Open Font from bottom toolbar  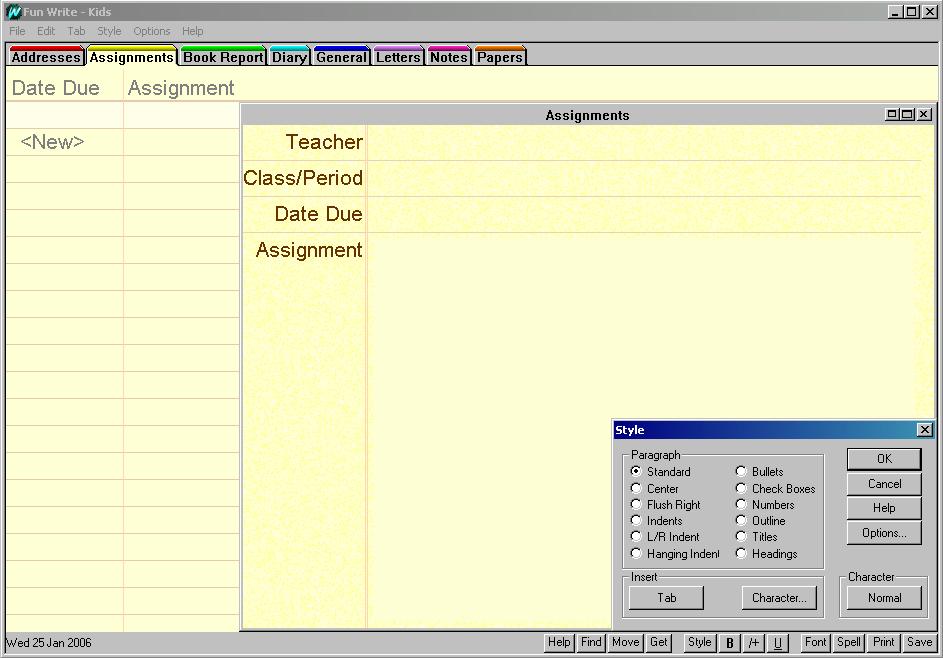816,642
